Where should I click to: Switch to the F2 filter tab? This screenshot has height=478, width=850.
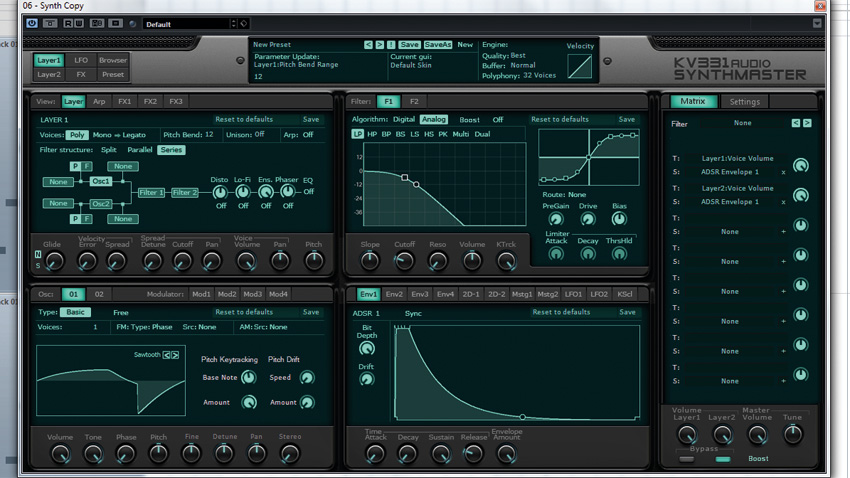tap(414, 101)
